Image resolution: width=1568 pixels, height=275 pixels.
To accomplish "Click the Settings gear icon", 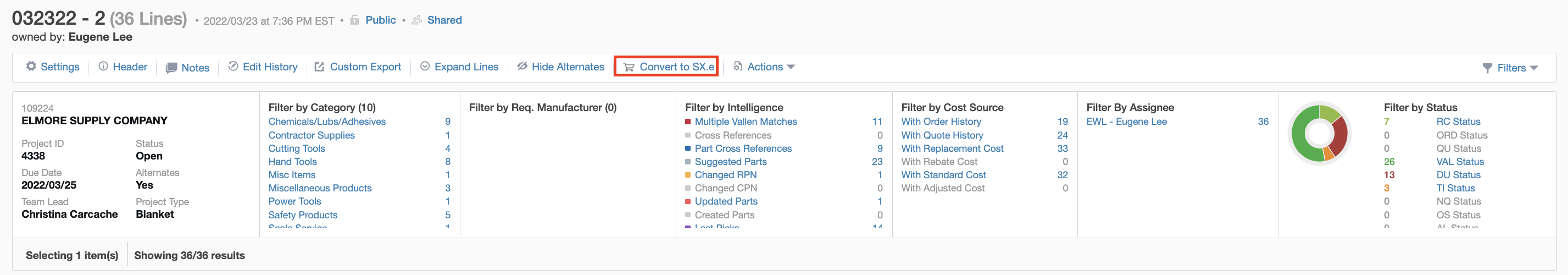I will (31, 67).
